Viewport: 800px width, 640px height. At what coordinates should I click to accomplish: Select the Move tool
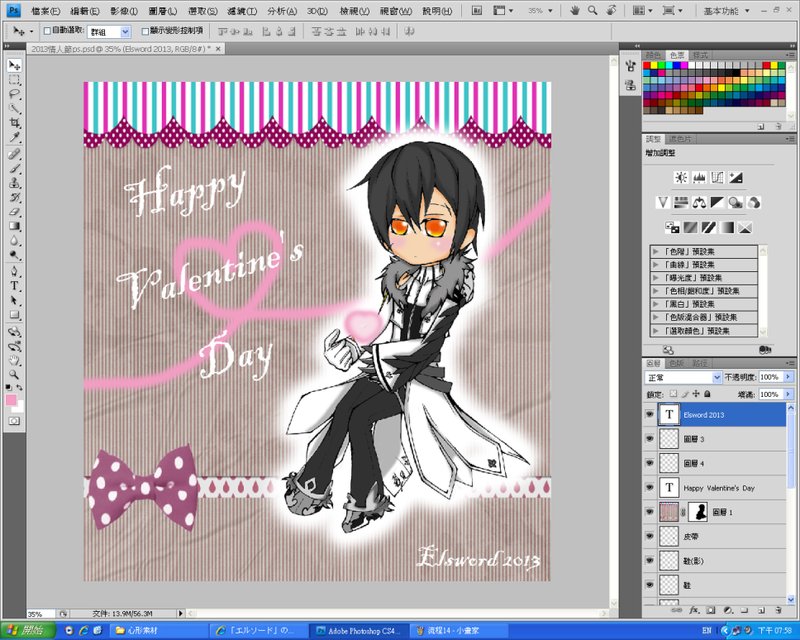click(x=14, y=65)
